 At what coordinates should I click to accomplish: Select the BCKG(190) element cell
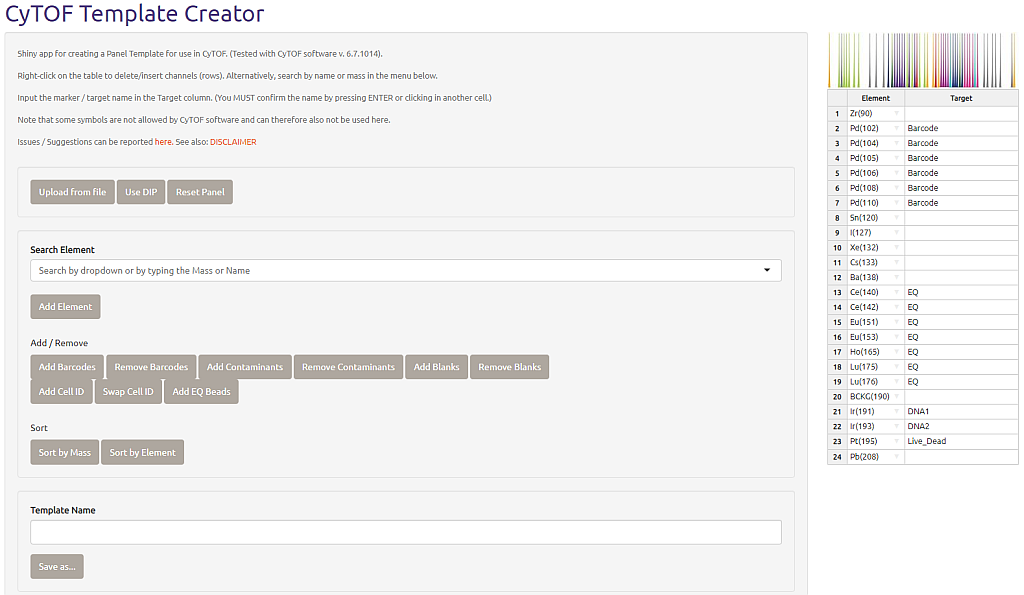point(876,396)
